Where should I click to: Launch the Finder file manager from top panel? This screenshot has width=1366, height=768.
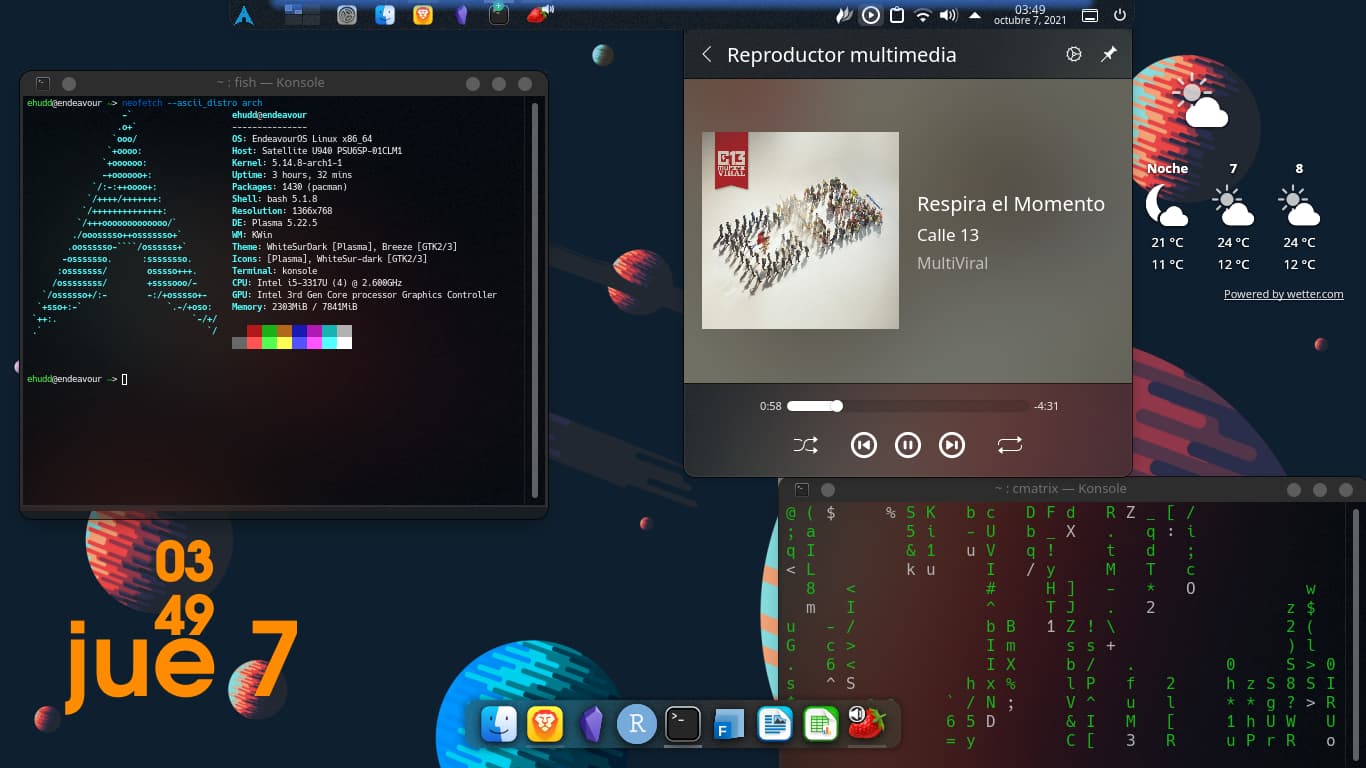(385, 15)
